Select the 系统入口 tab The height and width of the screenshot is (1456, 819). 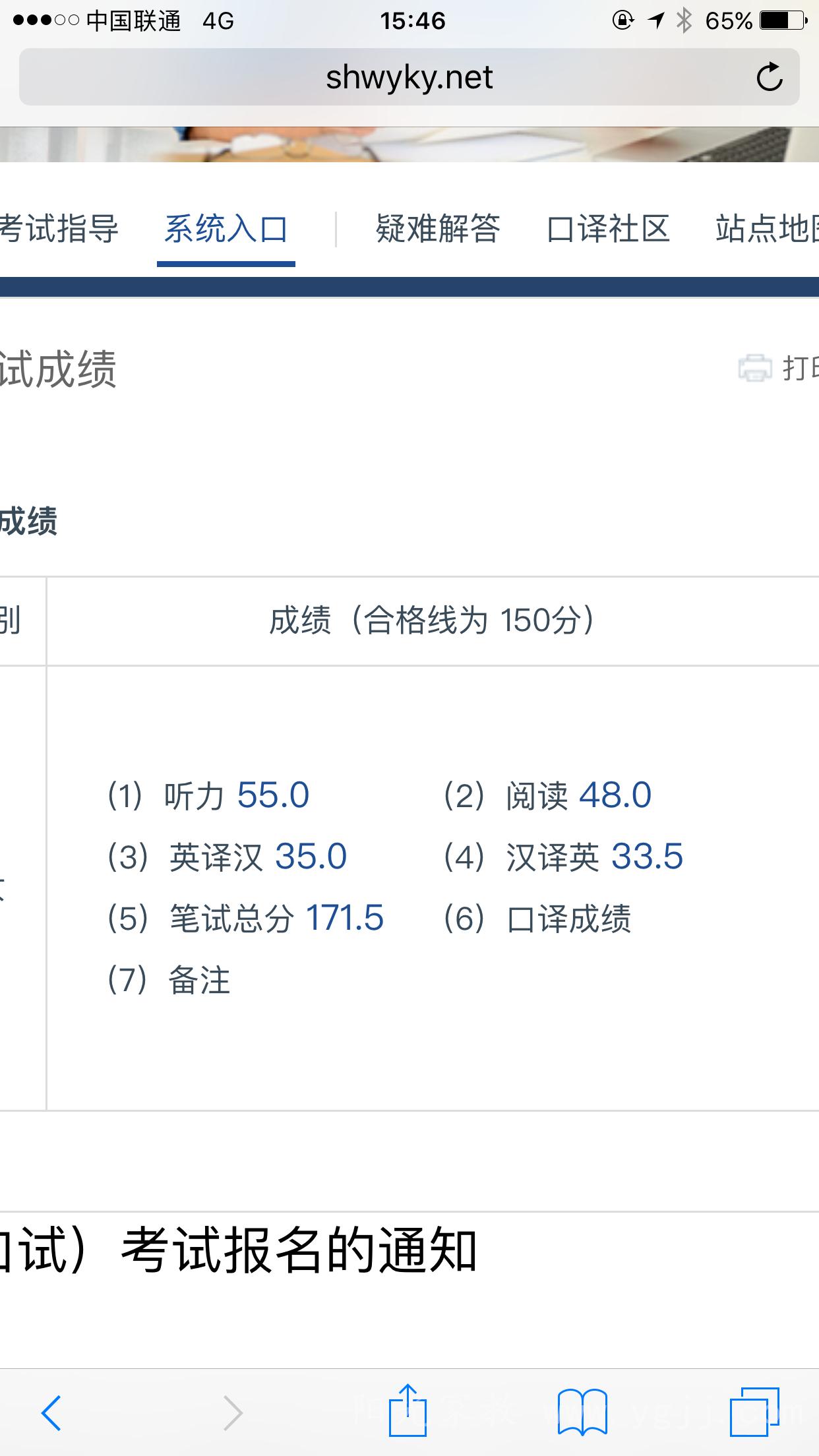pos(226,229)
